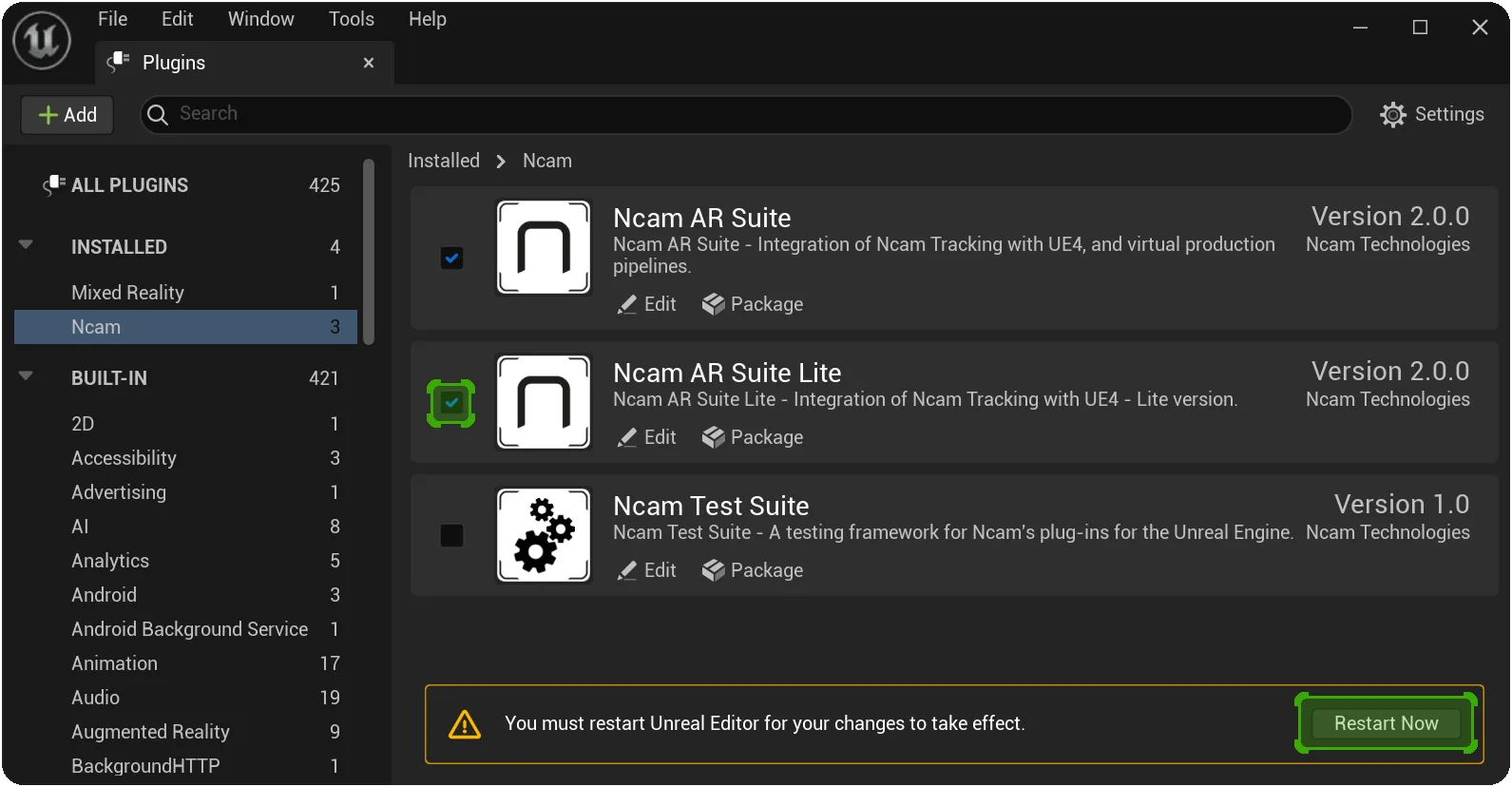Image resolution: width=1512 pixels, height=787 pixels.
Task: Open the Tools menu
Action: click(352, 19)
